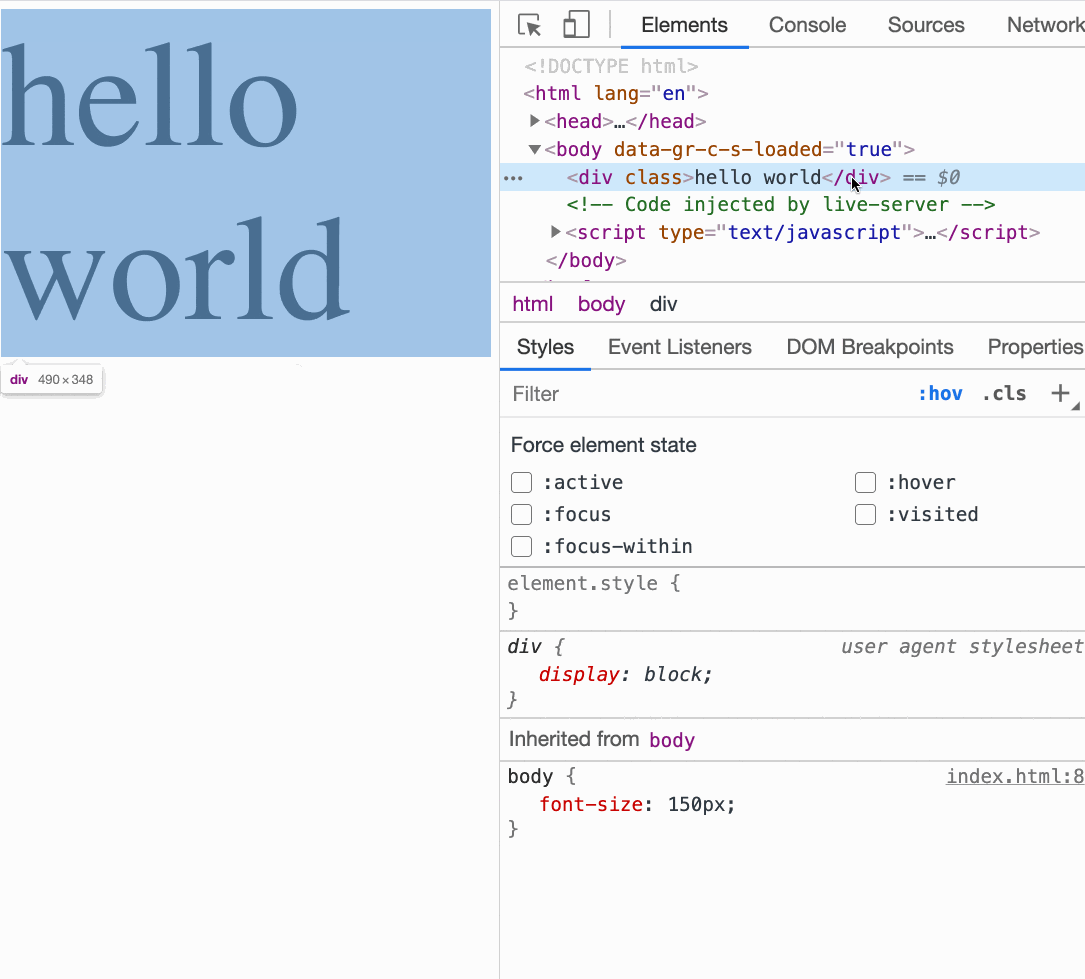Tick the :focus-within state checkbox
This screenshot has height=979, width=1085.
click(x=521, y=547)
